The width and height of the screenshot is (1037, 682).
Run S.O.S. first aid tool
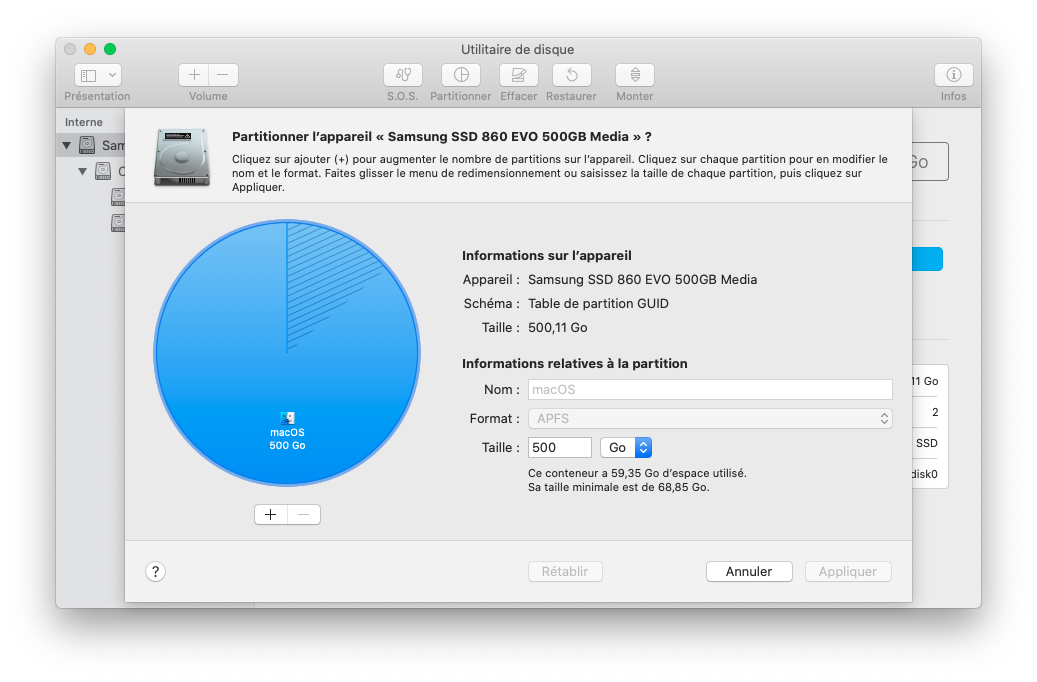[x=403, y=75]
